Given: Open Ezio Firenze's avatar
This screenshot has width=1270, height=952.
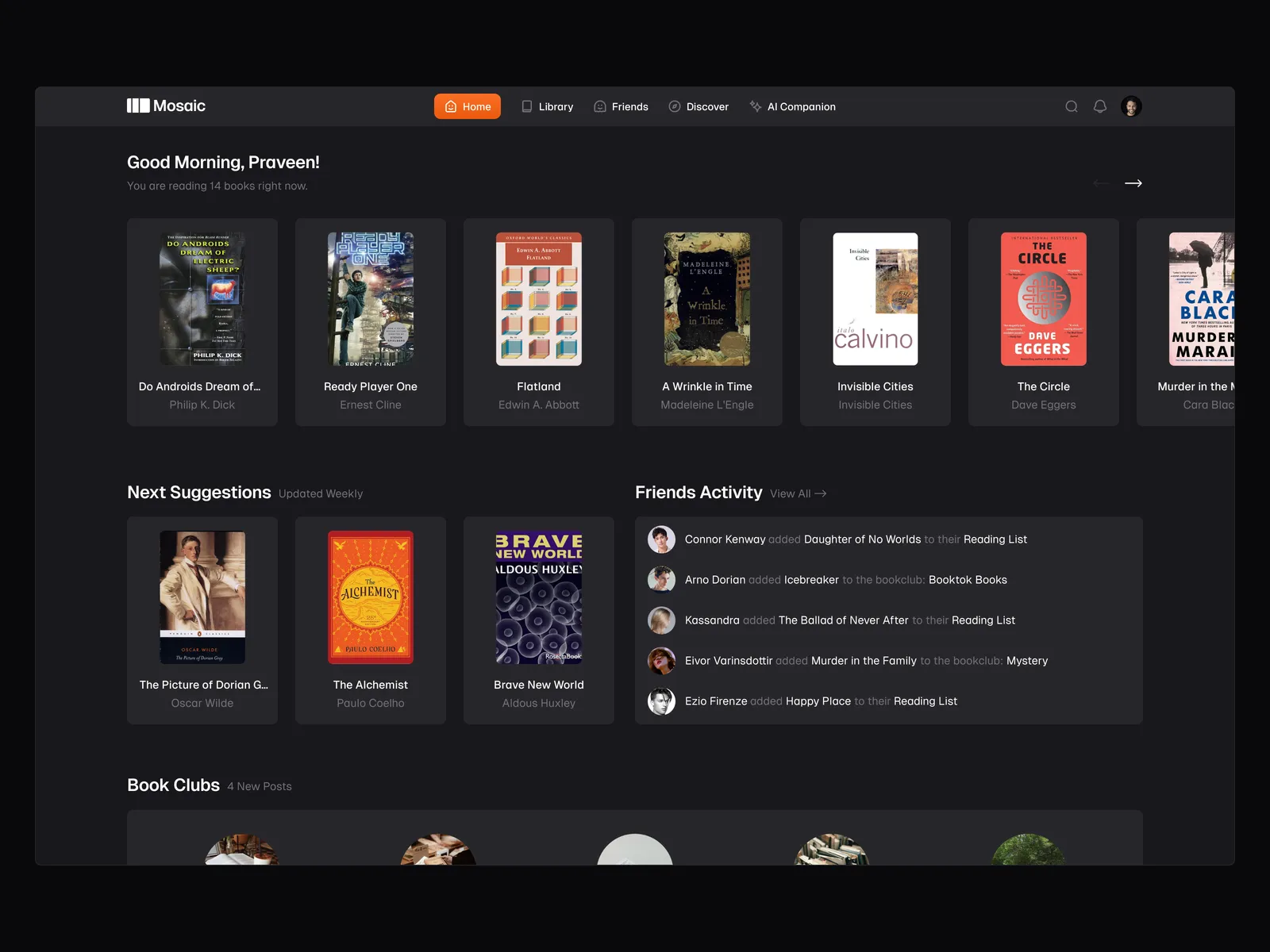Looking at the screenshot, I should click(x=661, y=701).
